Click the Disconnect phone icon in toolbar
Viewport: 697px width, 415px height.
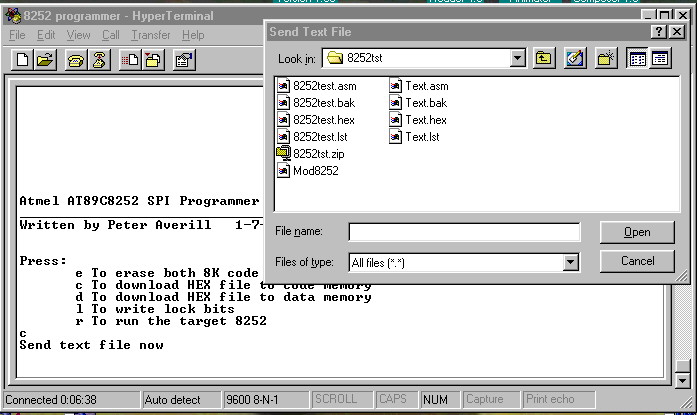[x=99, y=60]
